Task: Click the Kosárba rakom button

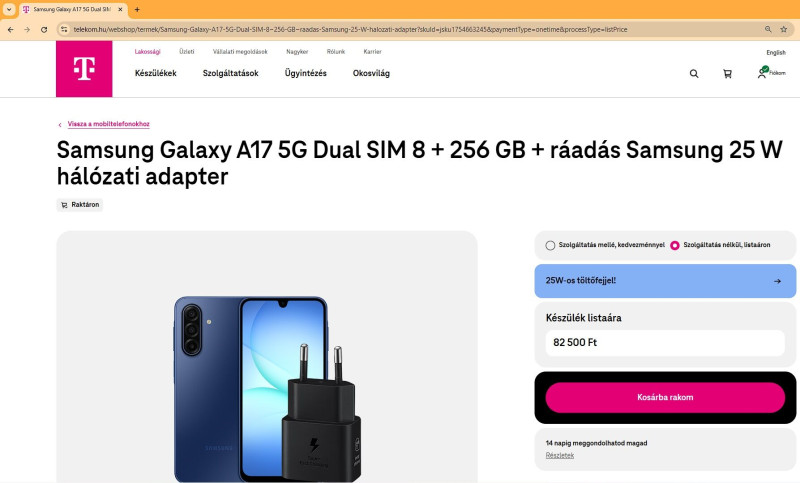Action: pos(665,397)
